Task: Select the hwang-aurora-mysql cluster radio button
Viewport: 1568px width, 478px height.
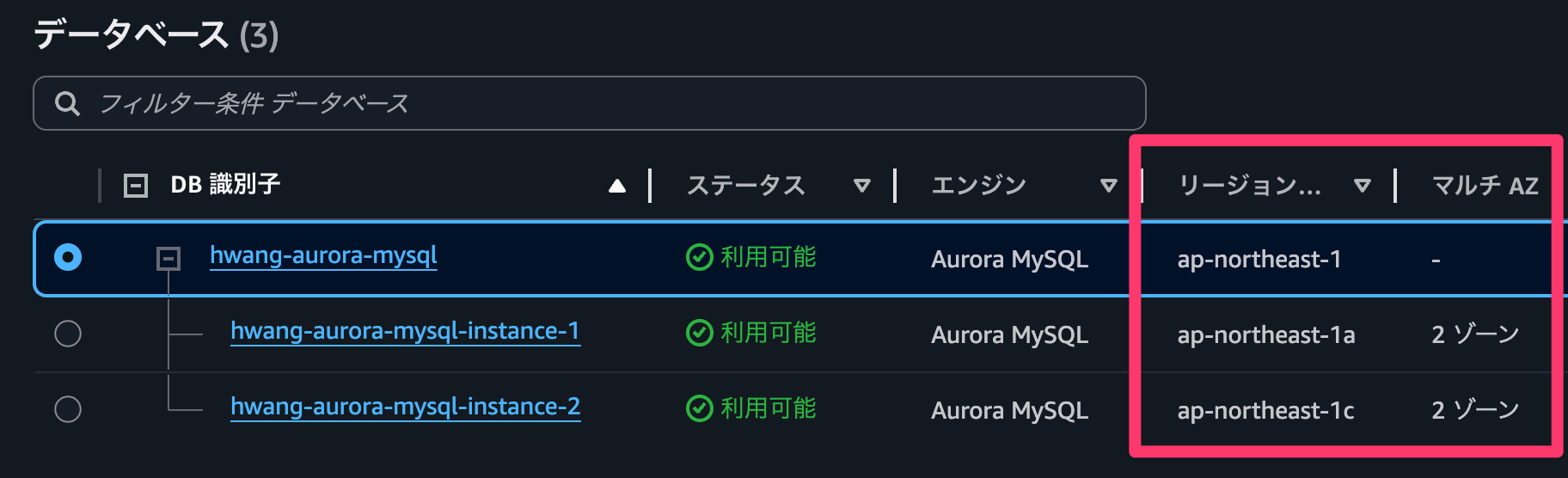Action: point(68,257)
